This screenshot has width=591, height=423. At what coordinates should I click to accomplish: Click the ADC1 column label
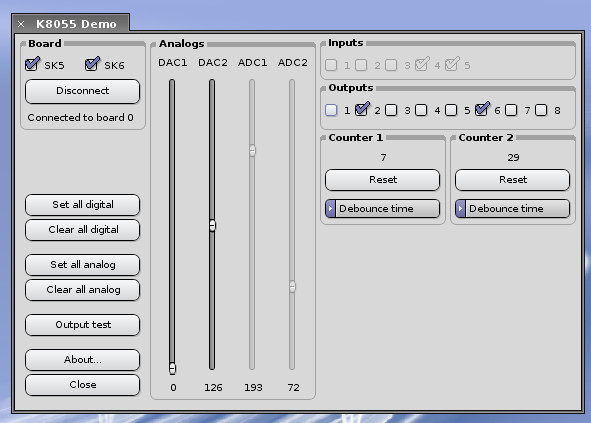coord(252,63)
